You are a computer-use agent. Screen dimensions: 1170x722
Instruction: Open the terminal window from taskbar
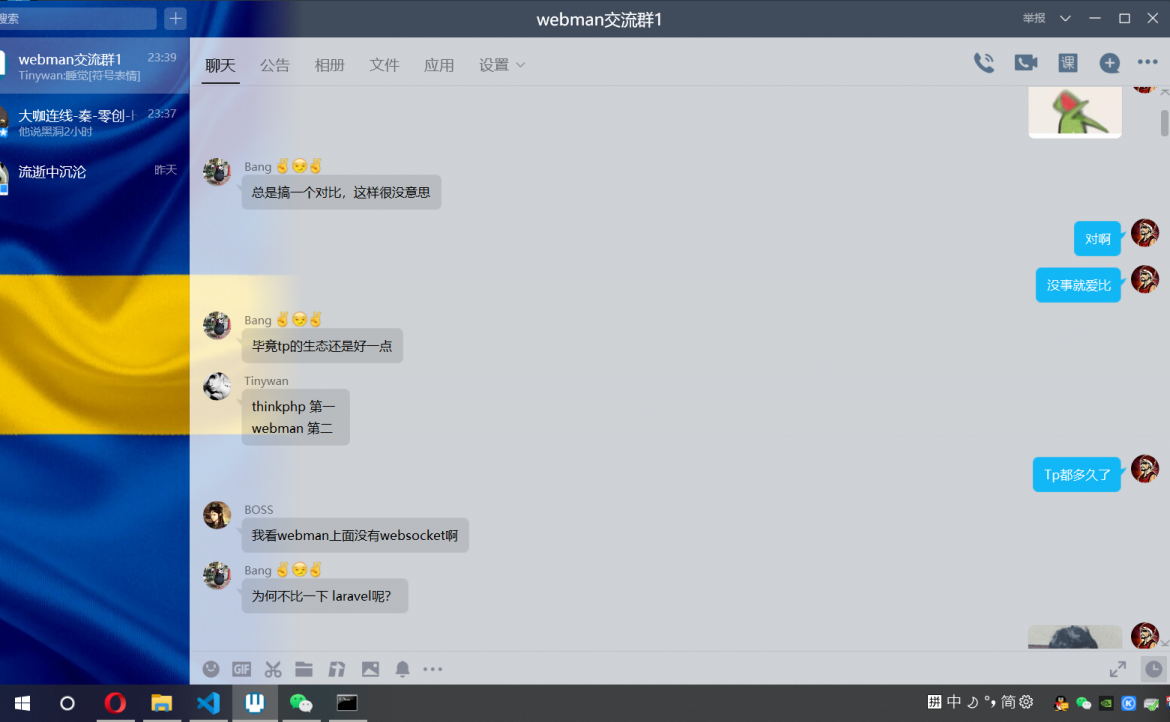pyautogui.click(x=347, y=703)
